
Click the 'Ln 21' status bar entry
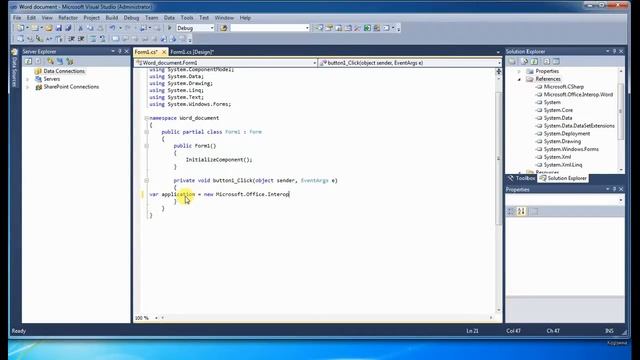[x=472, y=331]
